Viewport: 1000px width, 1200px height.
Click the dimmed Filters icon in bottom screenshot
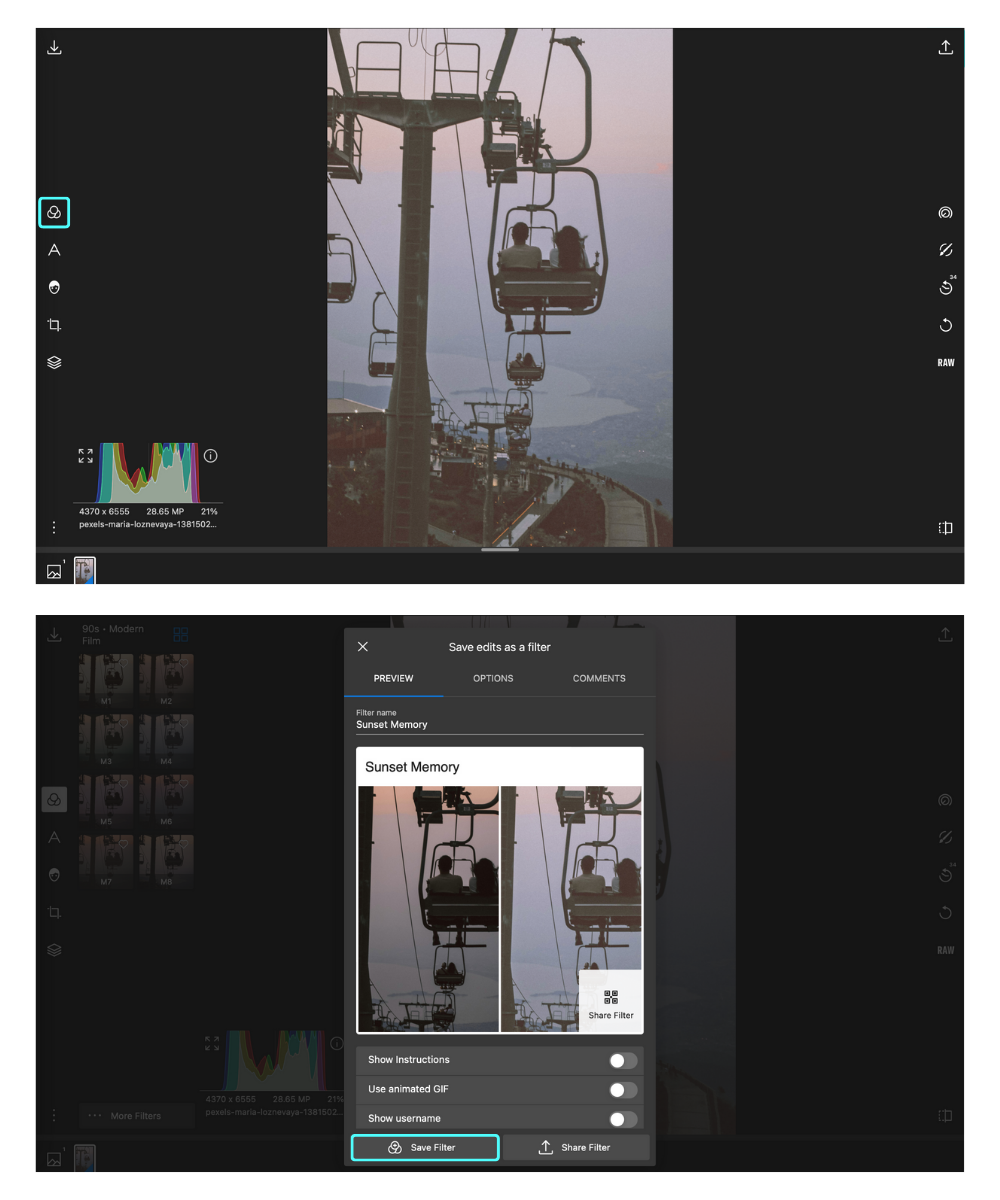tap(54, 800)
